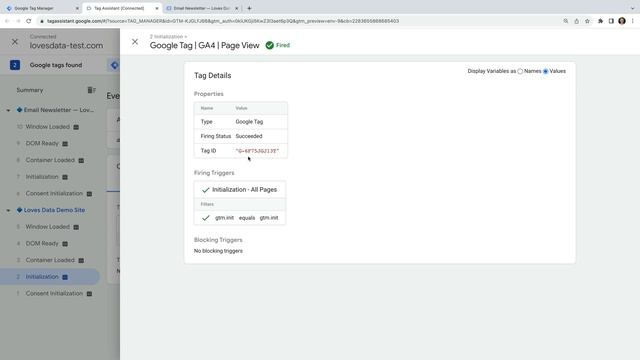Click message icon beside Initialization 2

pos(65,277)
